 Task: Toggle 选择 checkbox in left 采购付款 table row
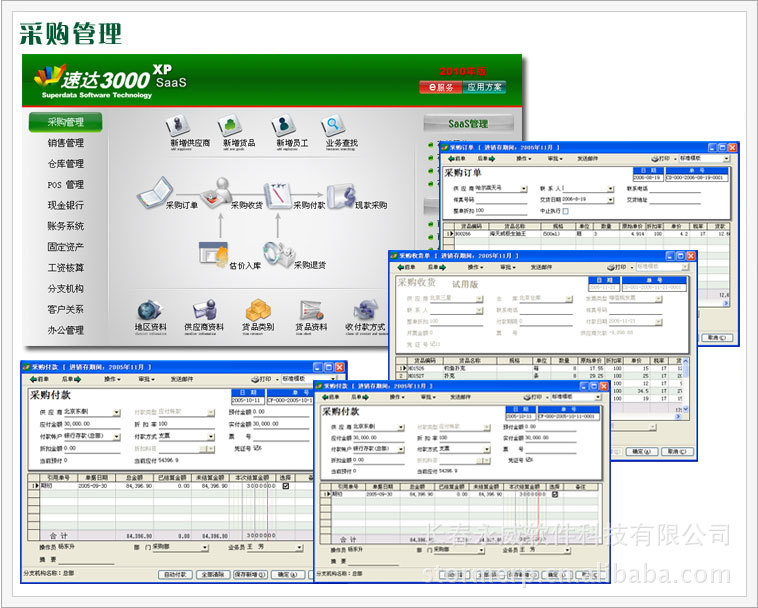[x=286, y=486]
